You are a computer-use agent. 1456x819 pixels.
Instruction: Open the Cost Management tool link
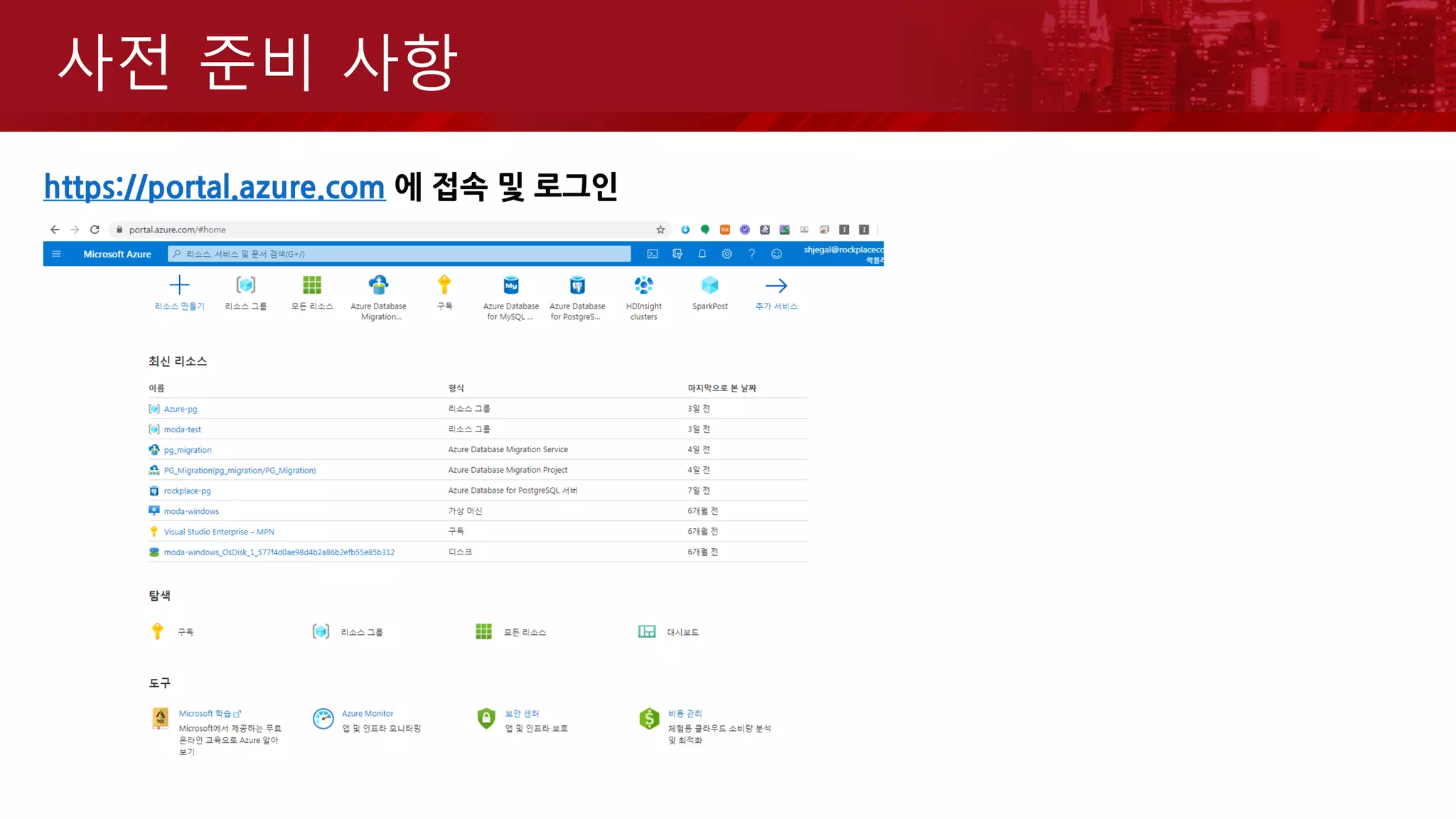pyautogui.click(x=685, y=714)
